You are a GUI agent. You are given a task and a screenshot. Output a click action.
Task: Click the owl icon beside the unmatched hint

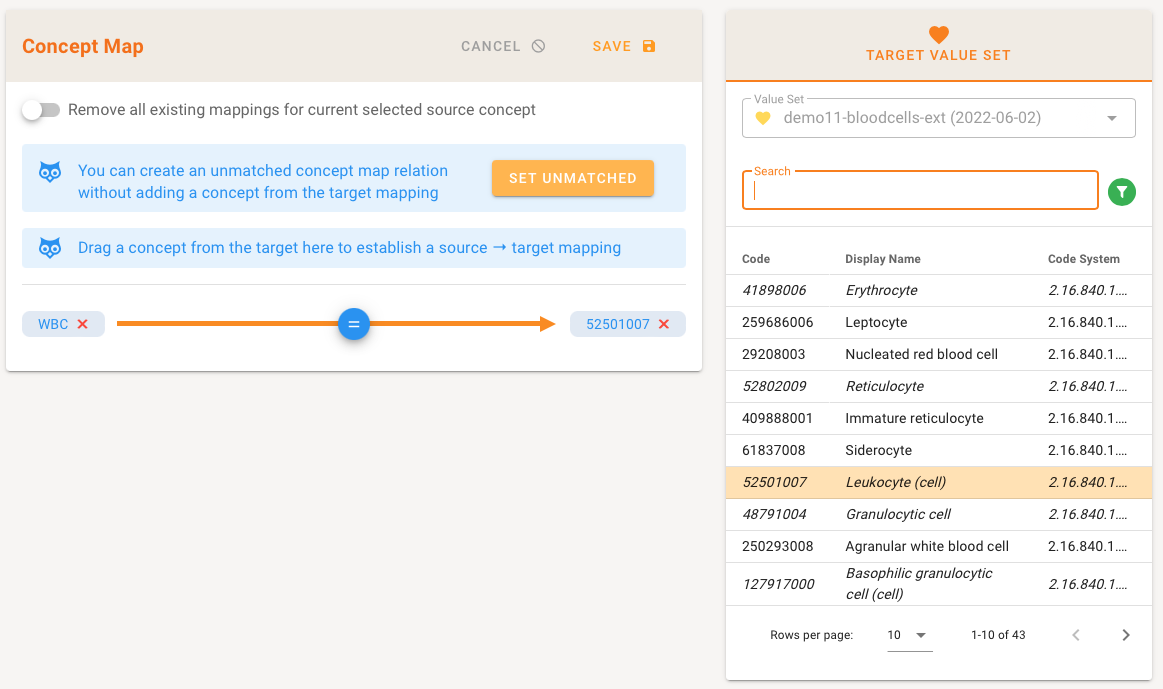(x=50, y=171)
